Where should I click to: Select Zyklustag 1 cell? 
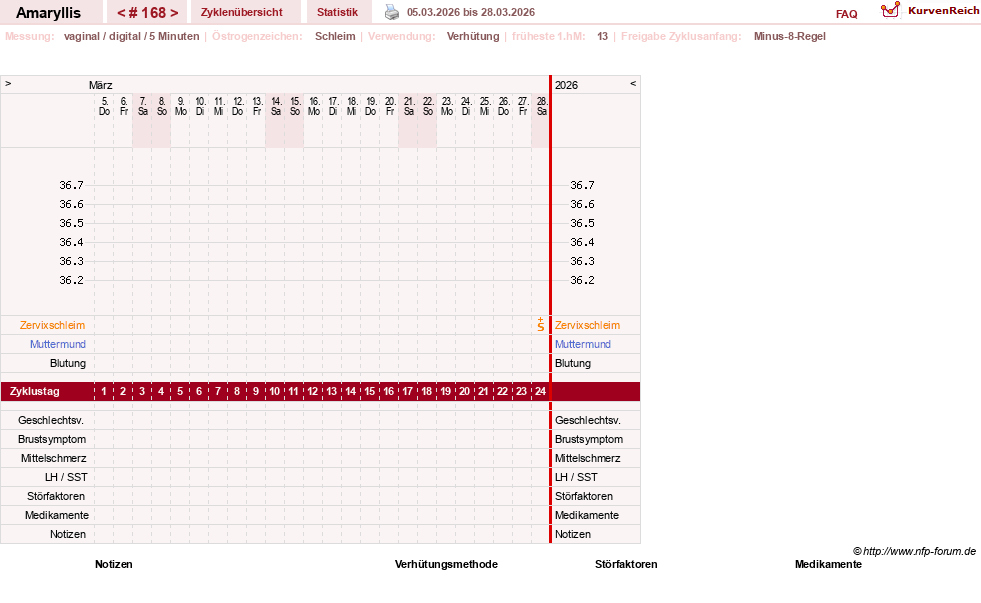104,392
